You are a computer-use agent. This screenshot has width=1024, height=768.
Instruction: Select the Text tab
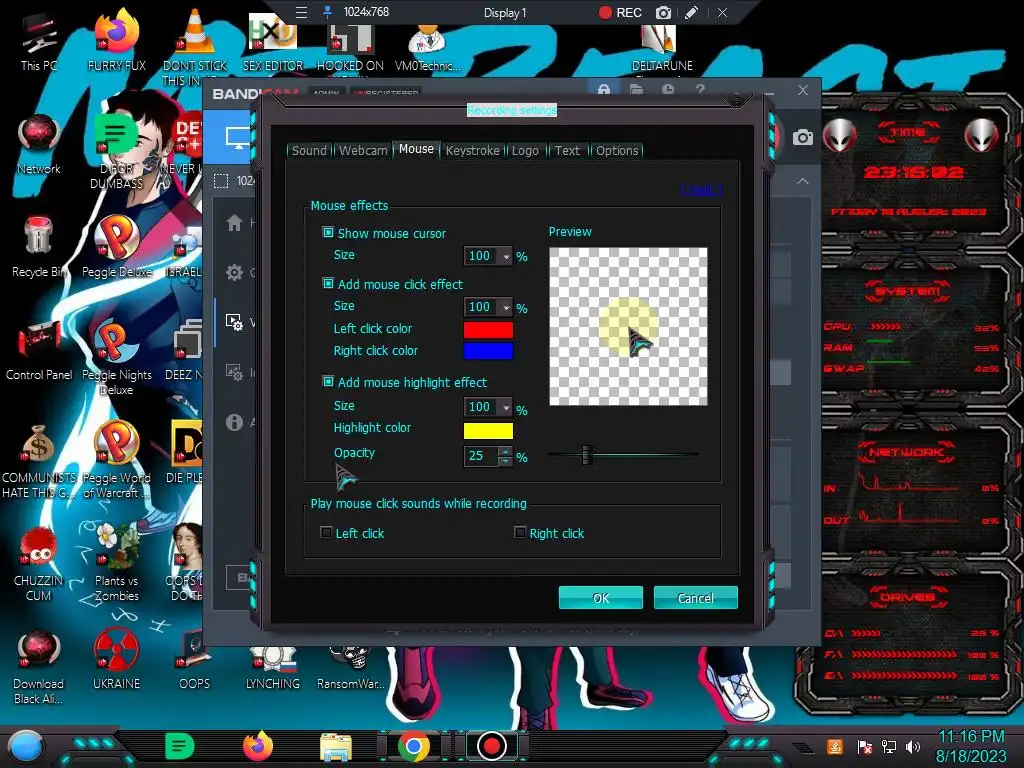pos(567,151)
